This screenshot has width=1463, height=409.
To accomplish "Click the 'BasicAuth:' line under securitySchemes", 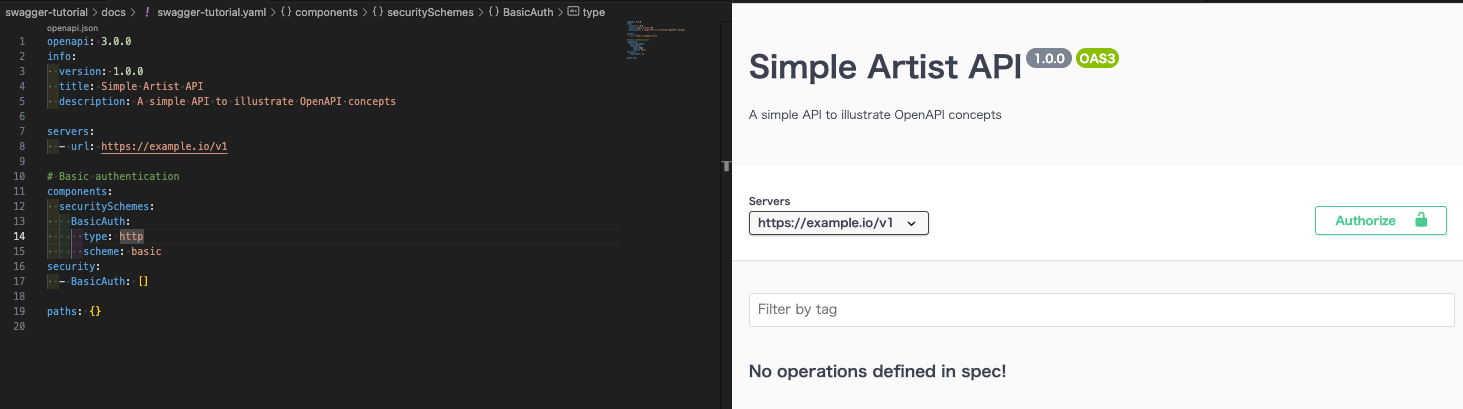I will 101,221.
